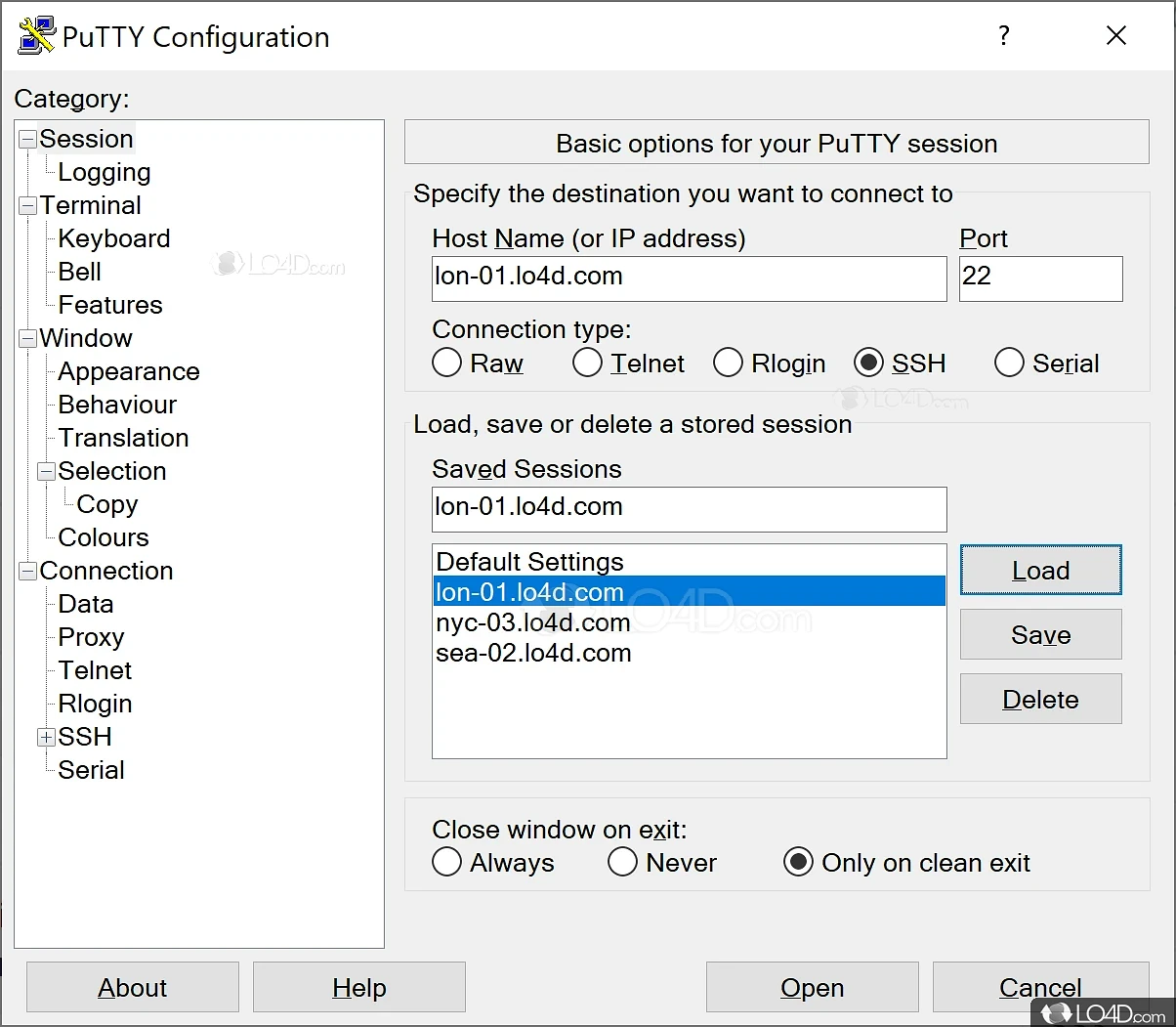Delete the selected saved session
Viewport: 1176px width, 1027px height.
pos(1040,700)
